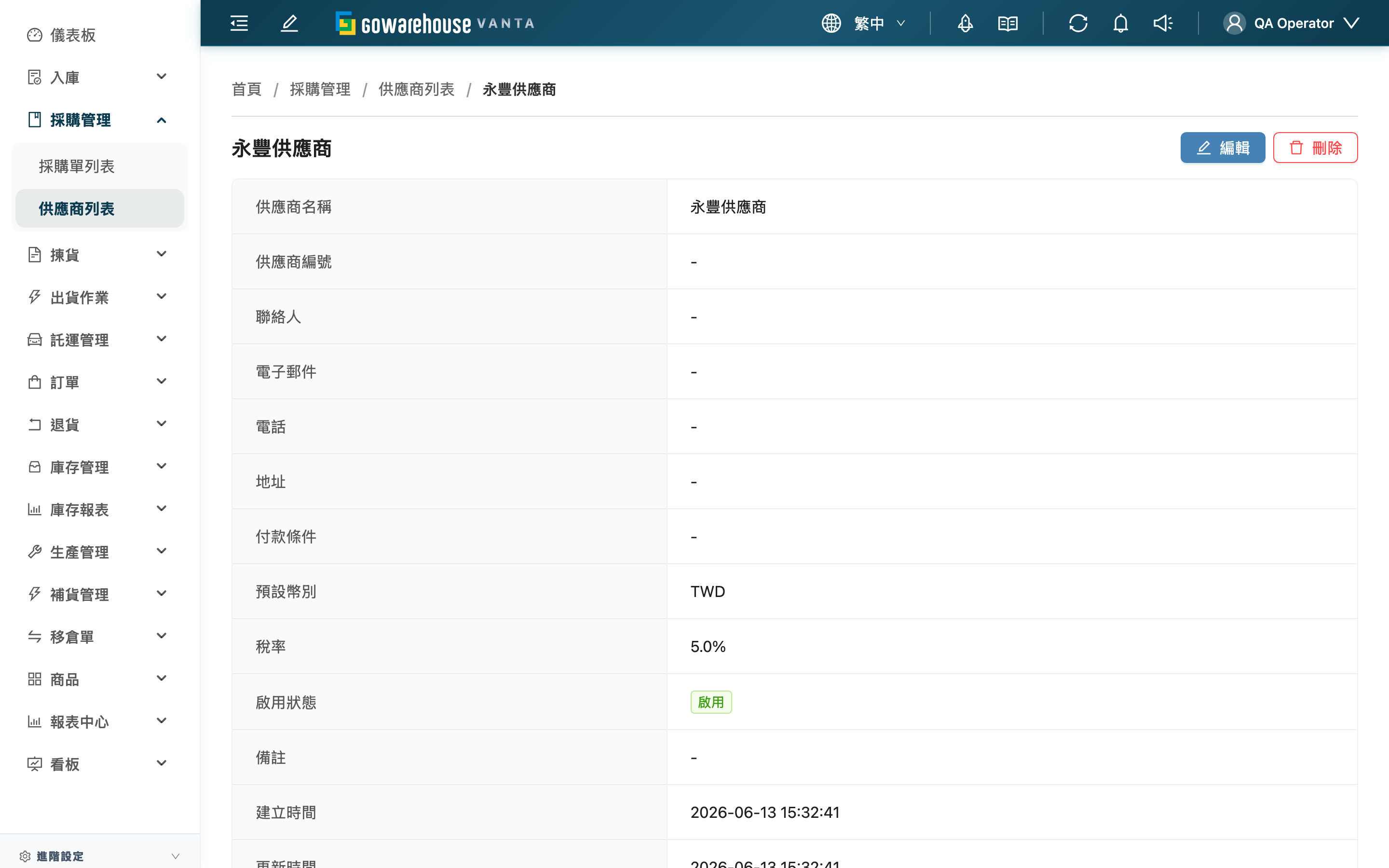The width and height of the screenshot is (1389, 868).
Task: Click the 出貨作業 lightning icon
Action: coord(34,297)
